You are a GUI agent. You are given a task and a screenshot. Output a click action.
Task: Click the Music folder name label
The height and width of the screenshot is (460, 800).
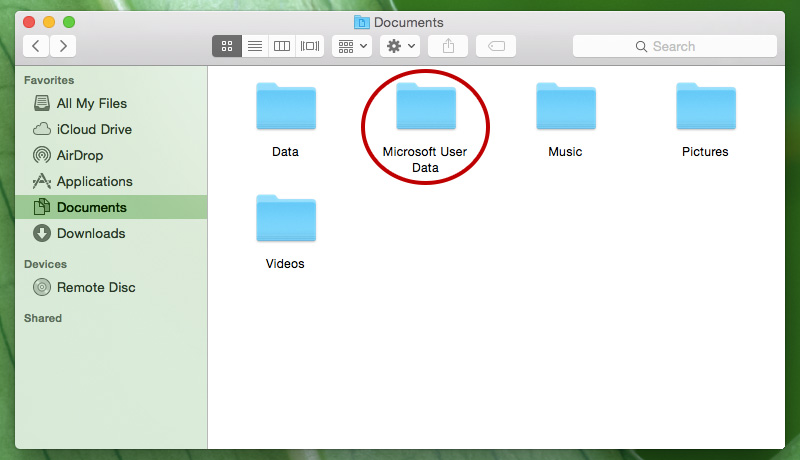(x=565, y=151)
